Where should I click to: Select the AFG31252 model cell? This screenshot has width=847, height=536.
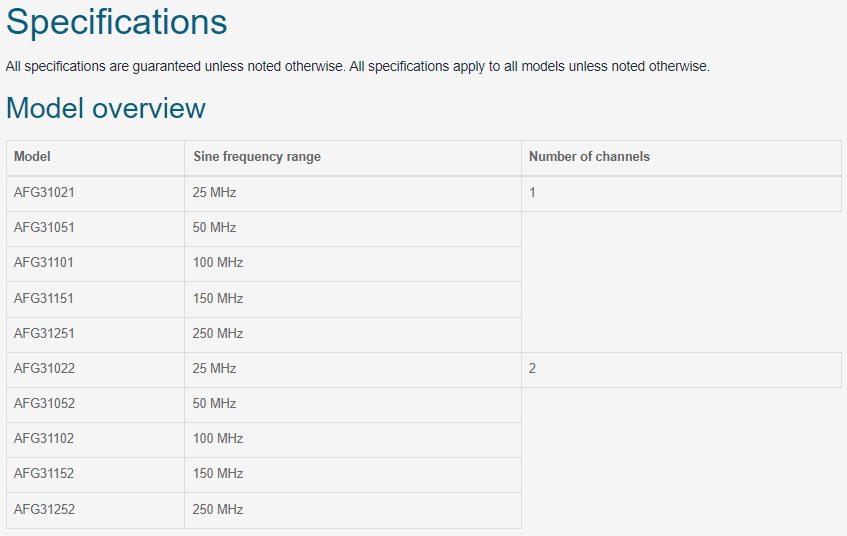[96, 510]
